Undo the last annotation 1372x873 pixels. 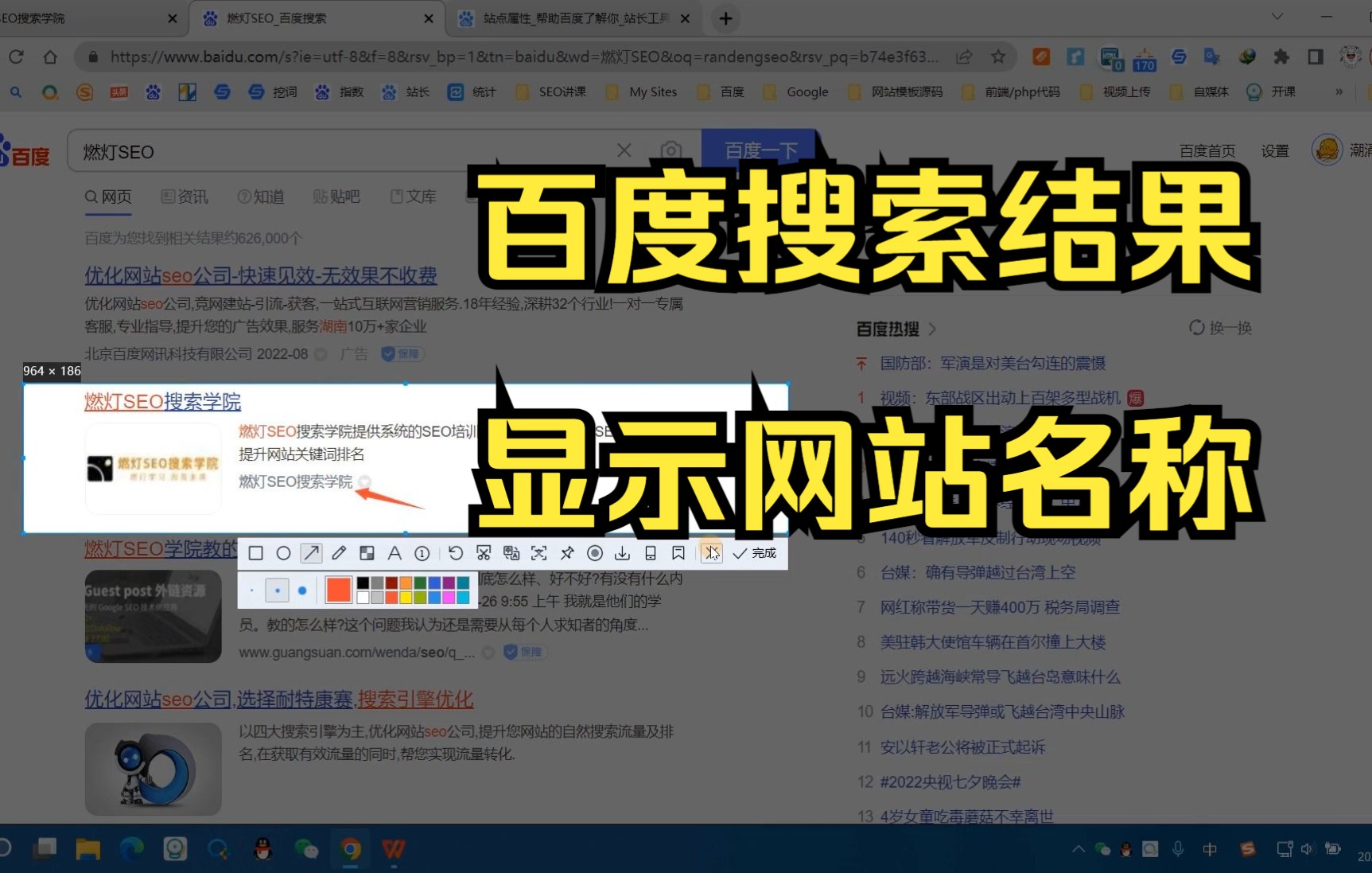[456, 553]
